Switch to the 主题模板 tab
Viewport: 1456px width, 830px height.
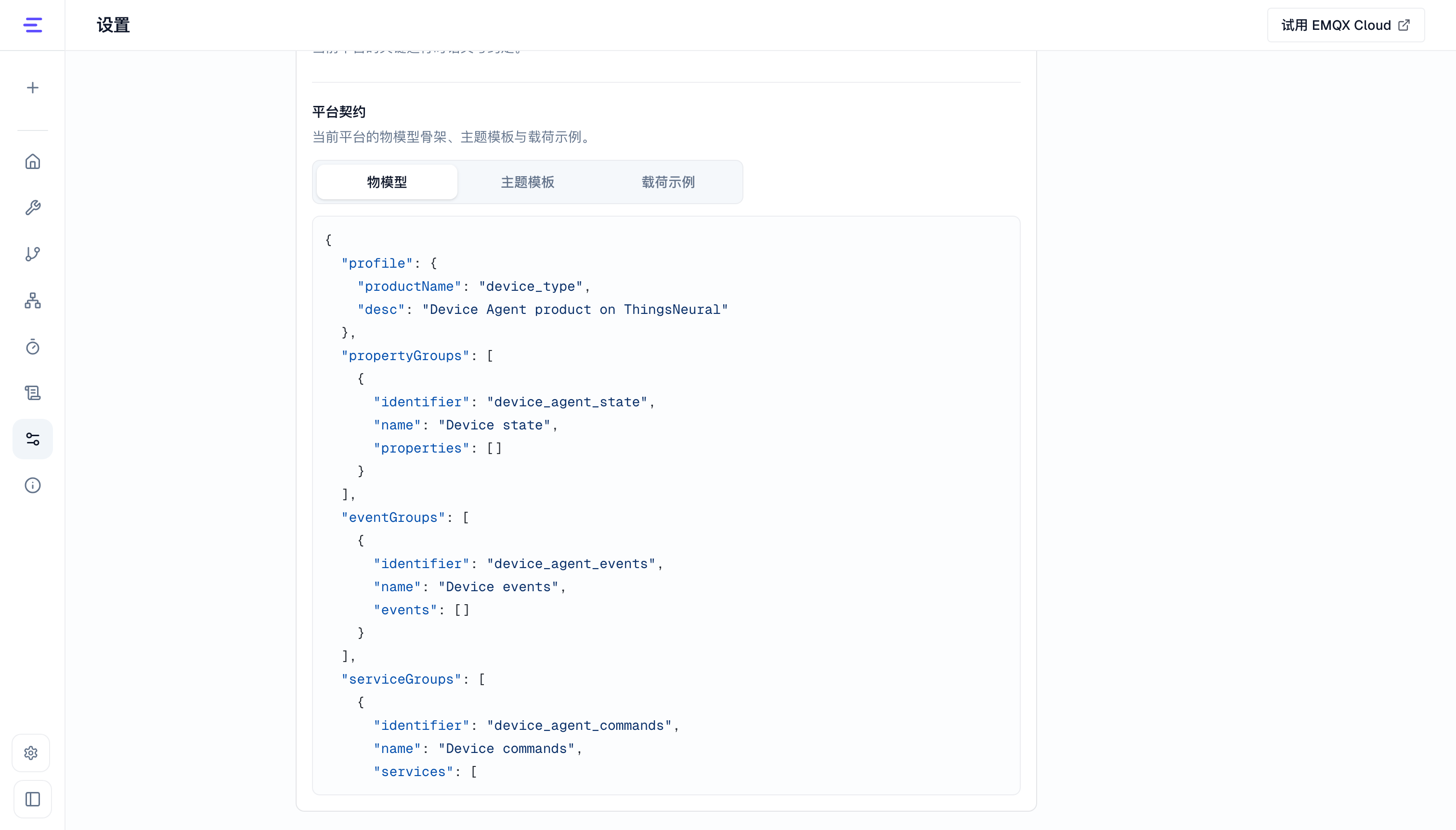[527, 182]
